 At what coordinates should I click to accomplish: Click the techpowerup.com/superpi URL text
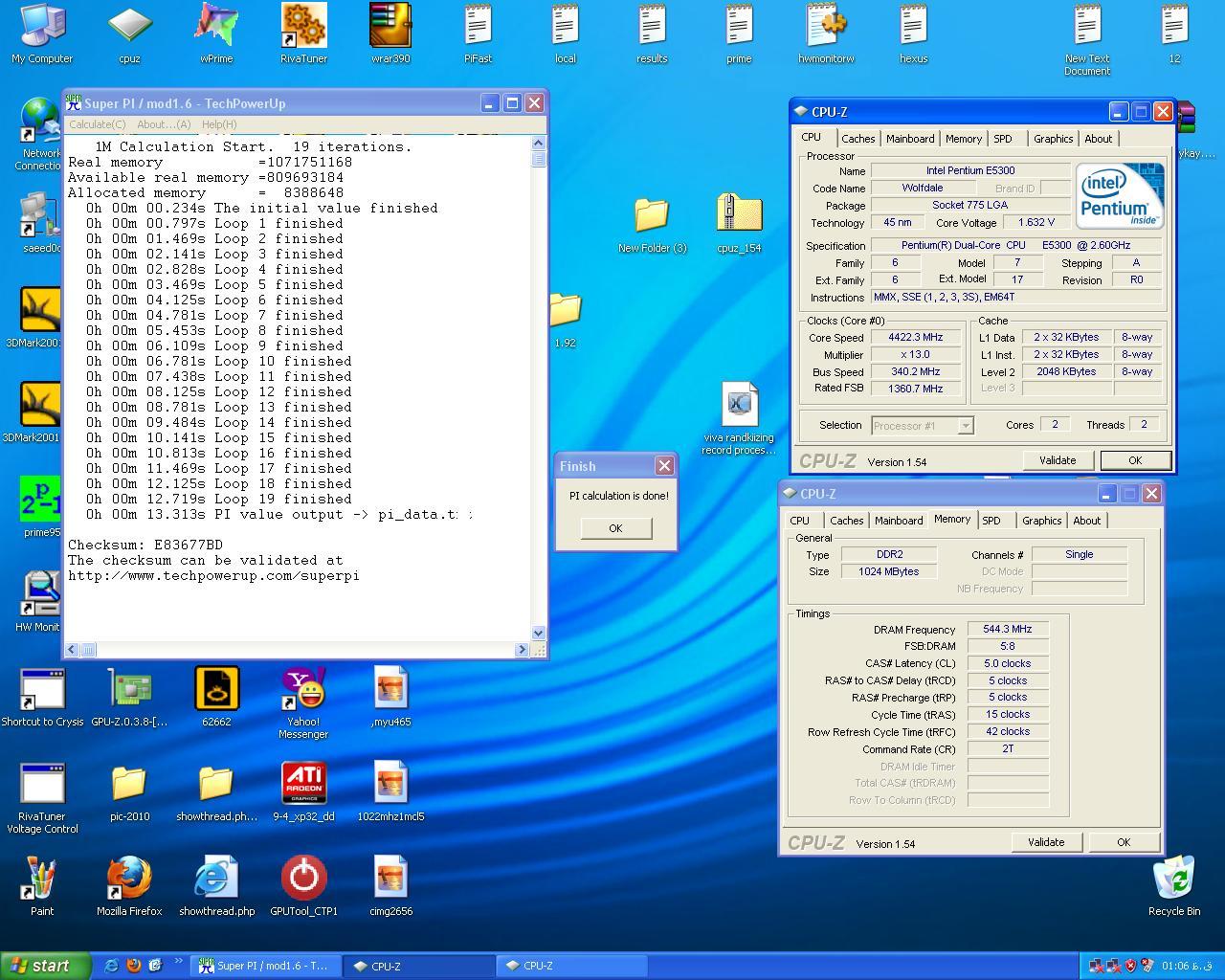213,575
